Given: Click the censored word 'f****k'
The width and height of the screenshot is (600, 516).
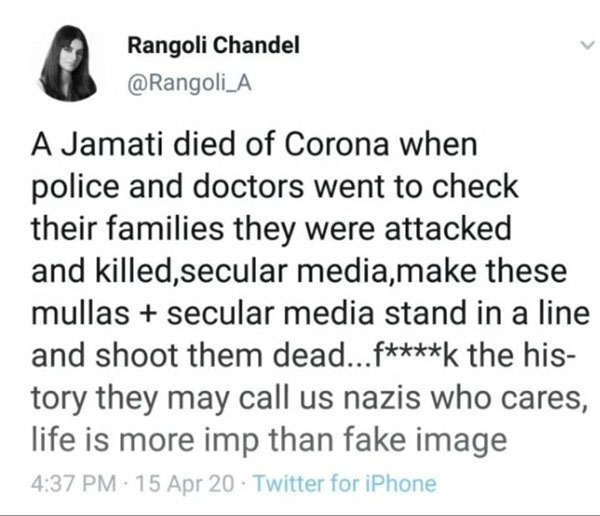Looking at the screenshot, I should click(415, 356).
